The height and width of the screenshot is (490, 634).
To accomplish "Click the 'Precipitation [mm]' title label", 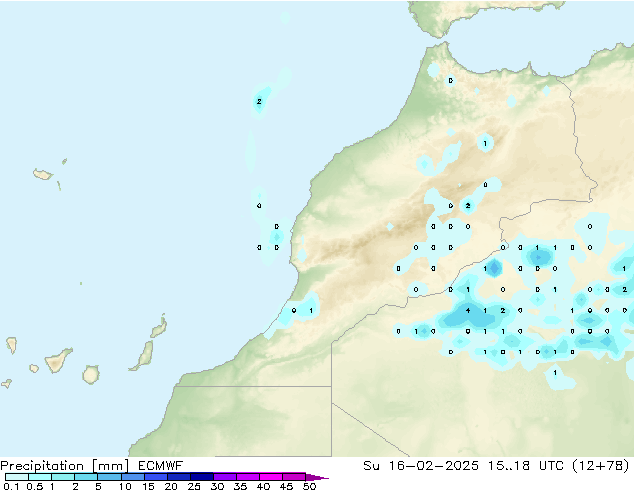I will [x=64, y=466].
